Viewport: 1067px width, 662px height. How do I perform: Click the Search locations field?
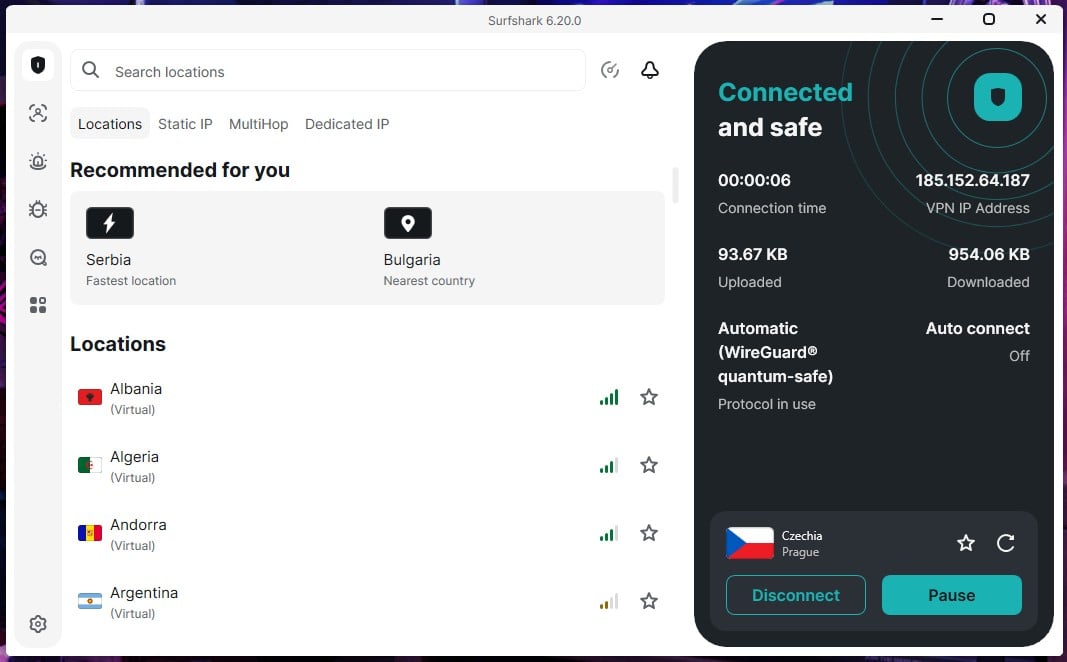click(328, 70)
